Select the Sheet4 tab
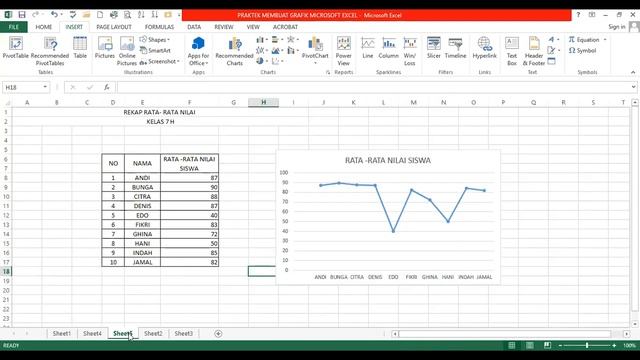640x360 pixels. tap(92, 333)
